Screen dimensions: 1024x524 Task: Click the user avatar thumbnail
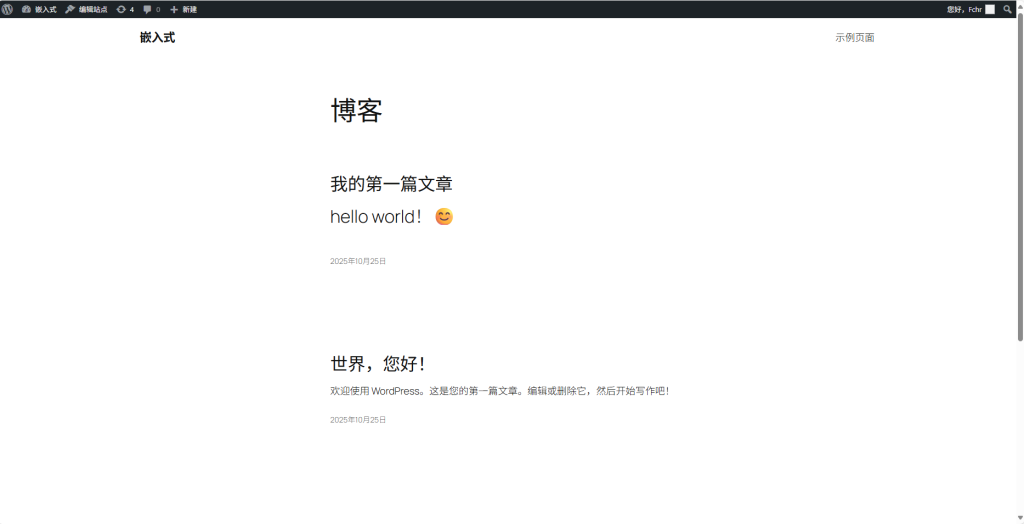(990, 9)
